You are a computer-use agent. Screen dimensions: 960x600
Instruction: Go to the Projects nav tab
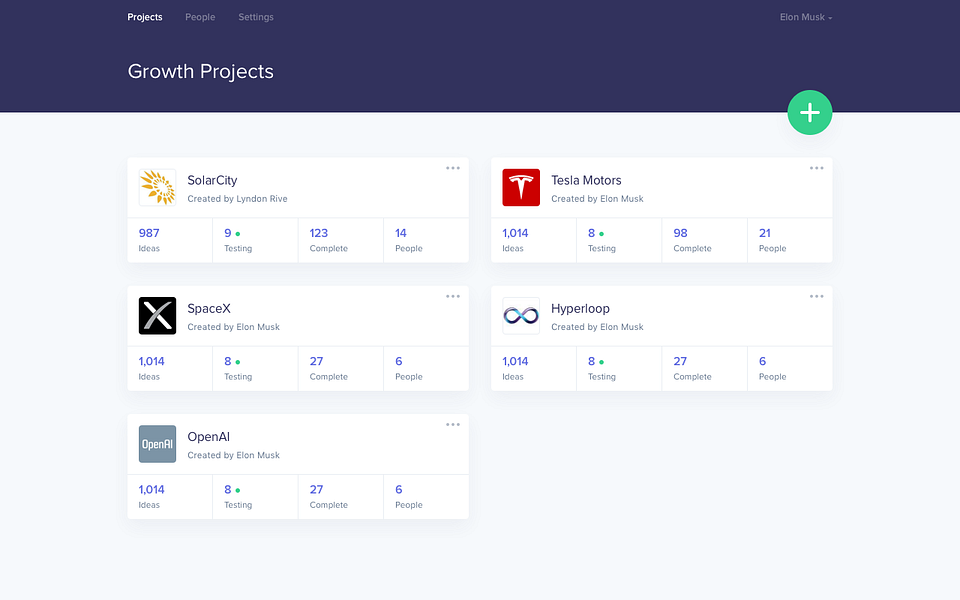[144, 17]
